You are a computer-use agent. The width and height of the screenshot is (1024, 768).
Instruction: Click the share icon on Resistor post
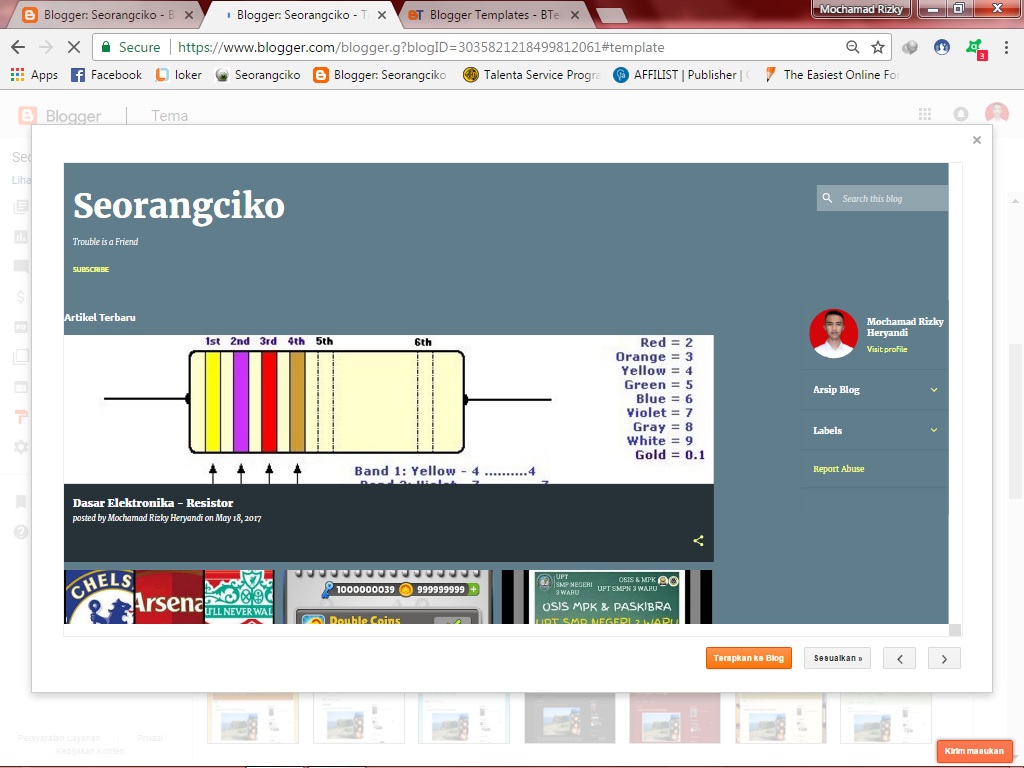coord(698,541)
